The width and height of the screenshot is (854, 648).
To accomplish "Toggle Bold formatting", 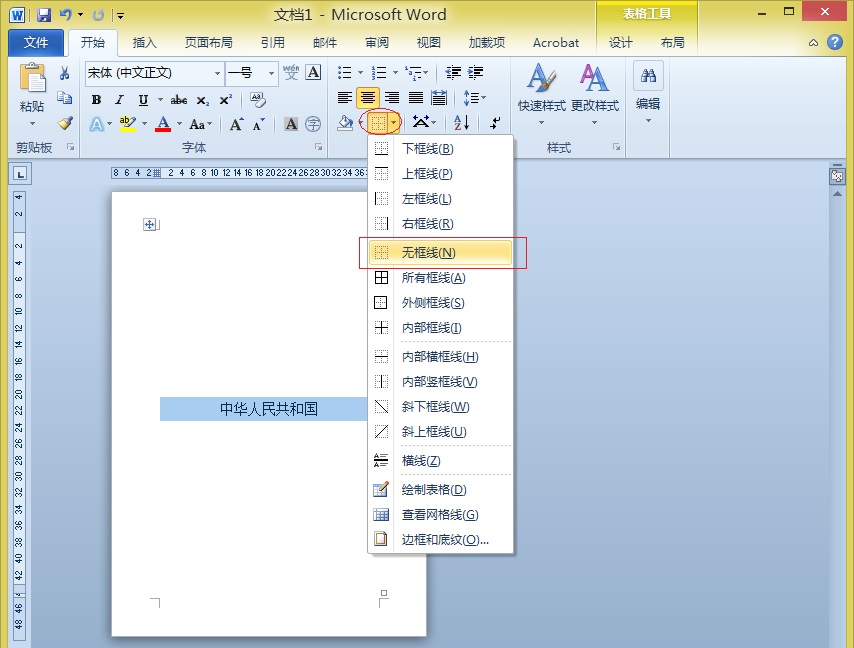I will point(96,100).
